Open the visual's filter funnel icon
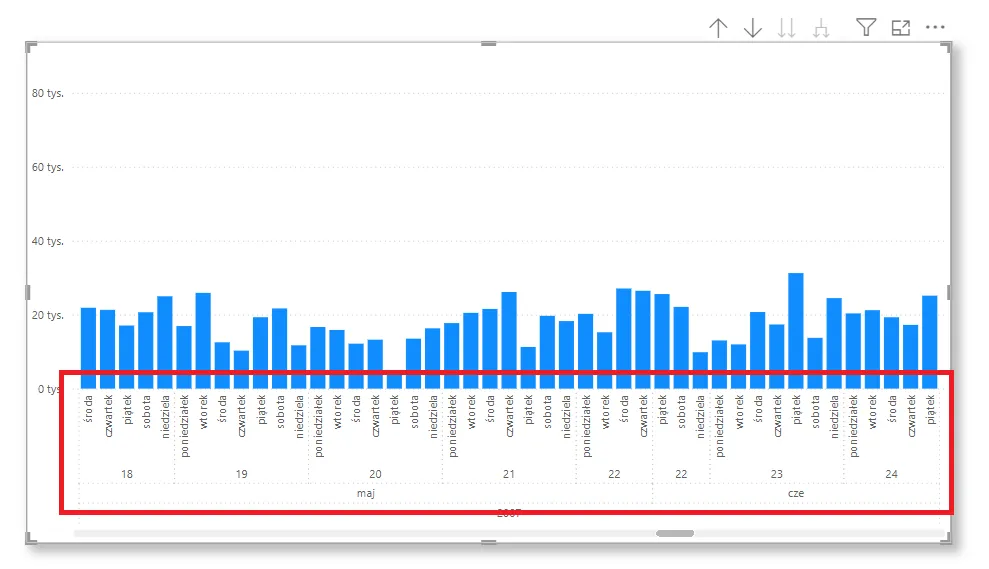 866,28
